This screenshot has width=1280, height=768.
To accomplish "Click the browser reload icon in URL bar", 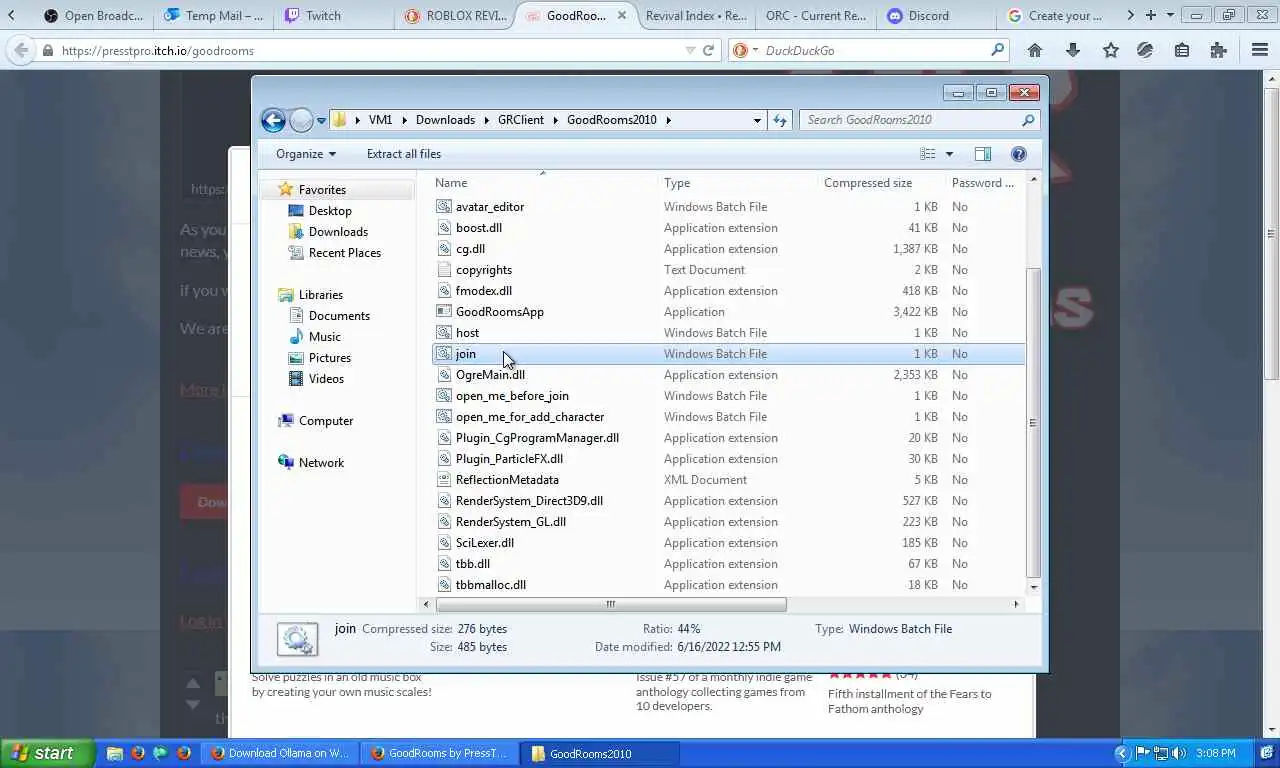I will (709, 50).
